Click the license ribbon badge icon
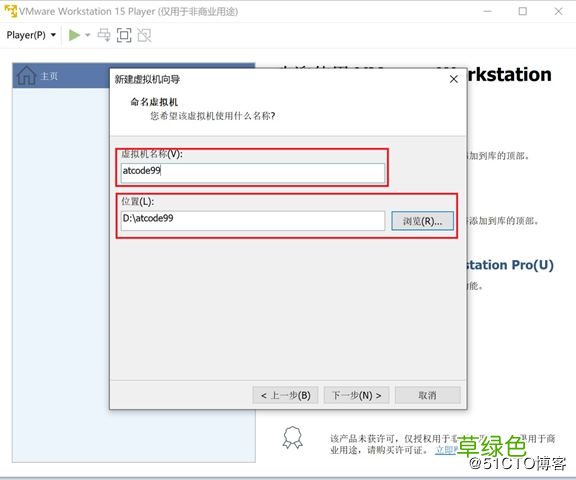 click(x=292, y=438)
